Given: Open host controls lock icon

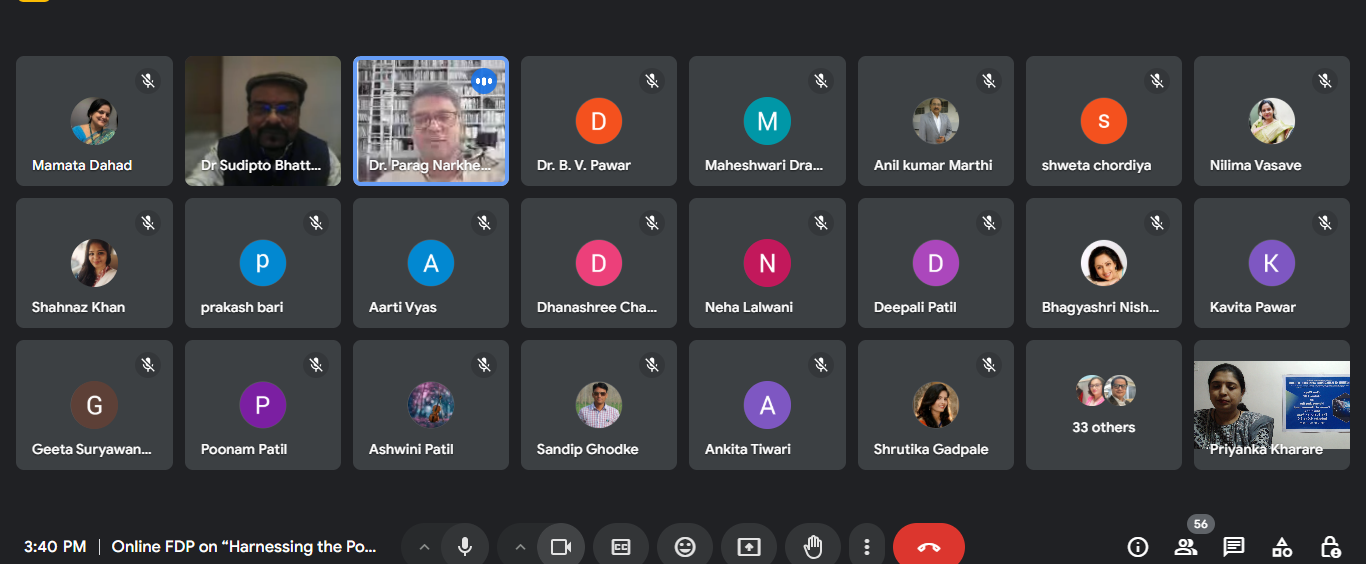Looking at the screenshot, I should coord(1330,547).
